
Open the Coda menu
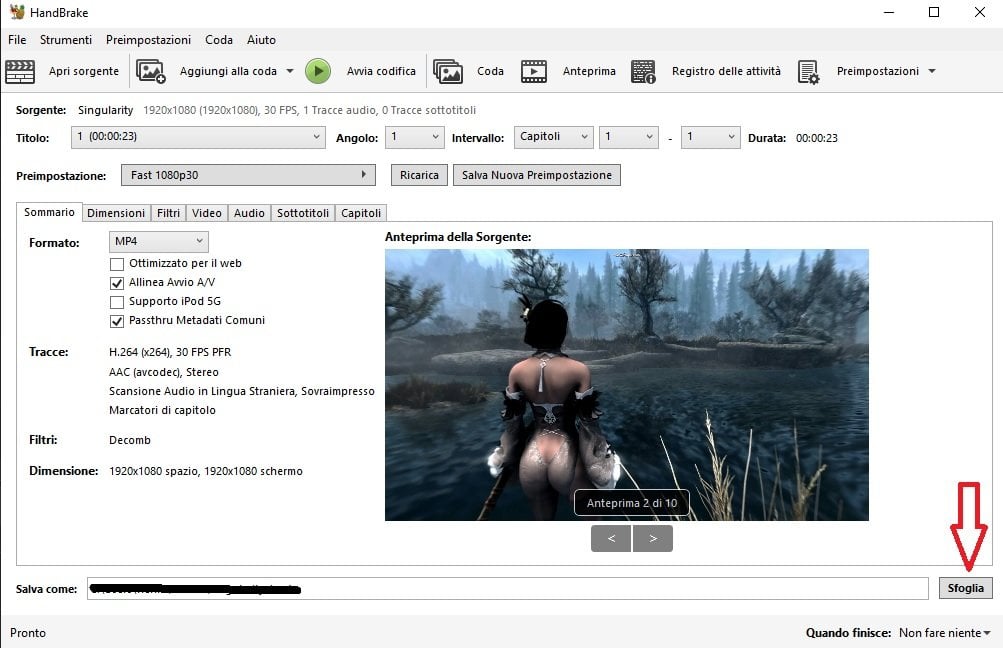point(219,40)
